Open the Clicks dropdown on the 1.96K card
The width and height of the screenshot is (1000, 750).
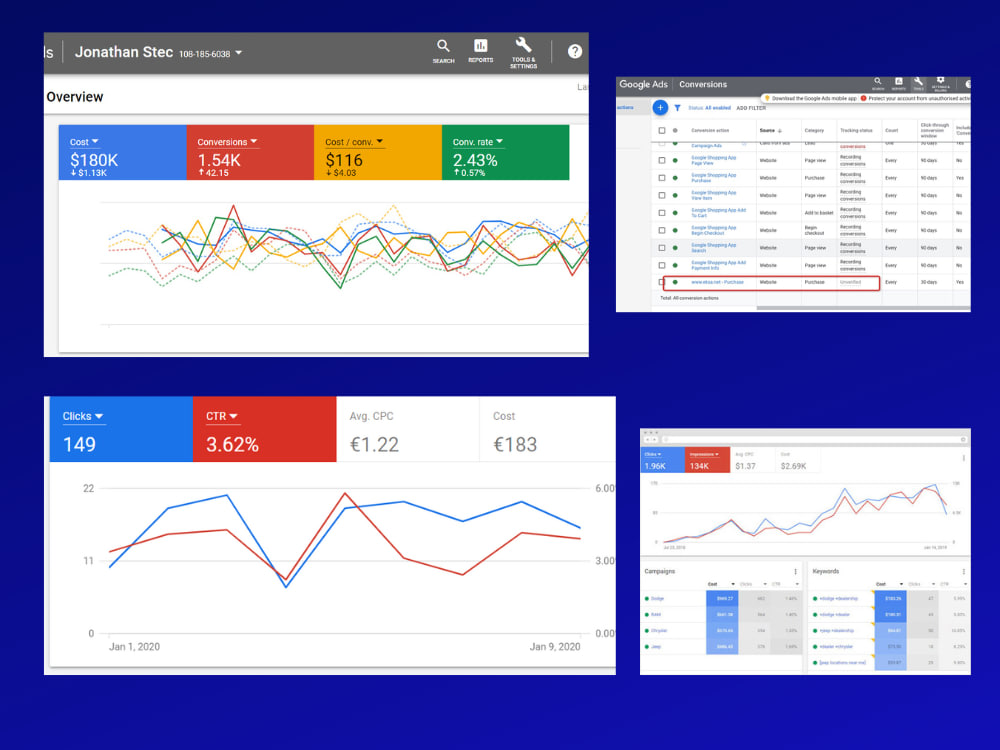tap(652, 454)
